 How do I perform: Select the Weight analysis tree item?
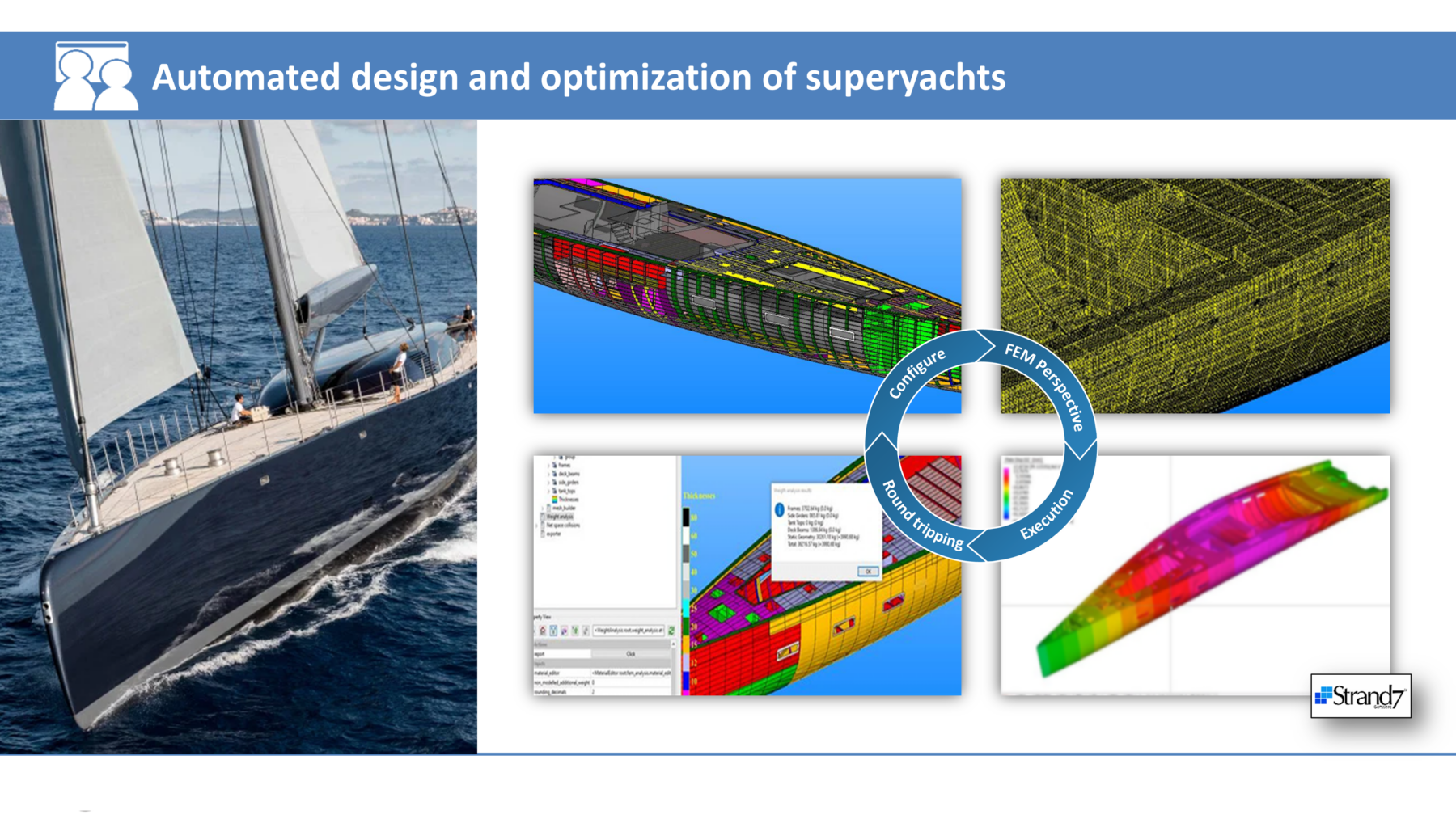(560, 517)
